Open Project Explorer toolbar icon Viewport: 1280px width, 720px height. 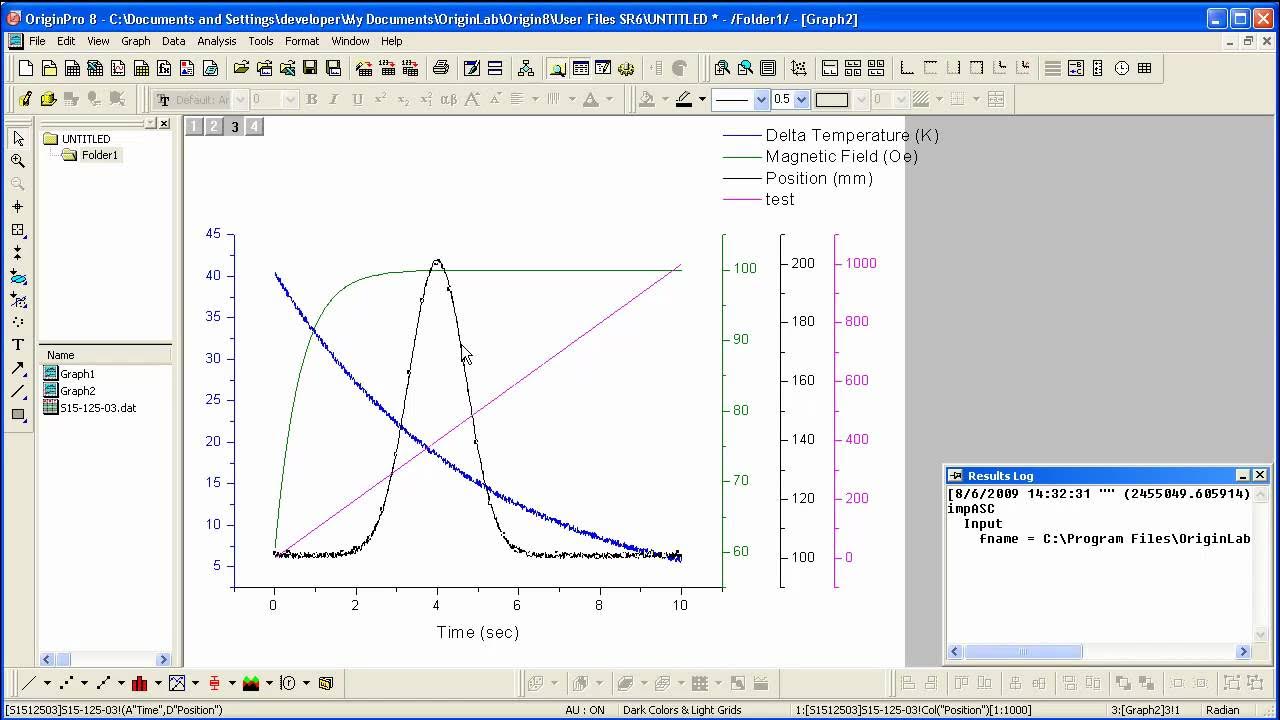[557, 68]
